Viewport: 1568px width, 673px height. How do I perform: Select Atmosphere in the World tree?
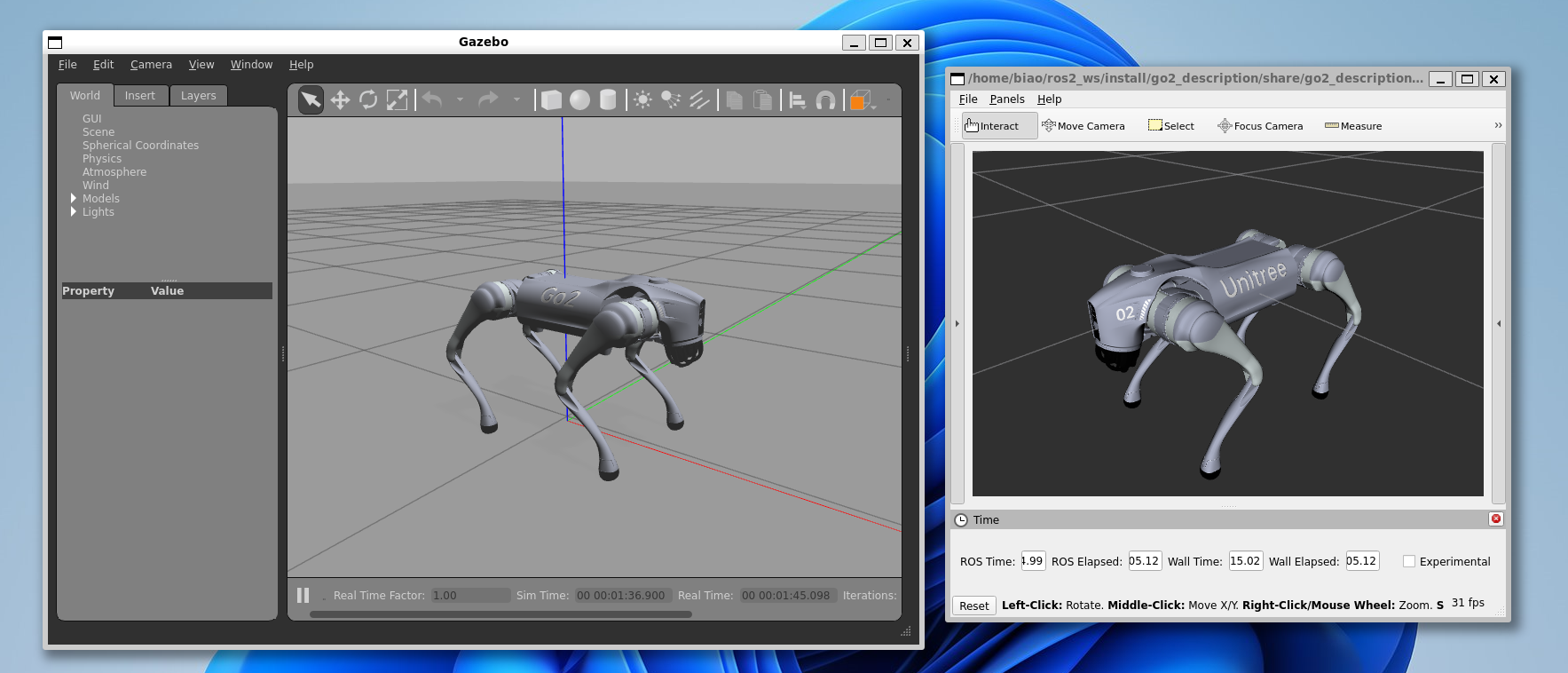114,172
